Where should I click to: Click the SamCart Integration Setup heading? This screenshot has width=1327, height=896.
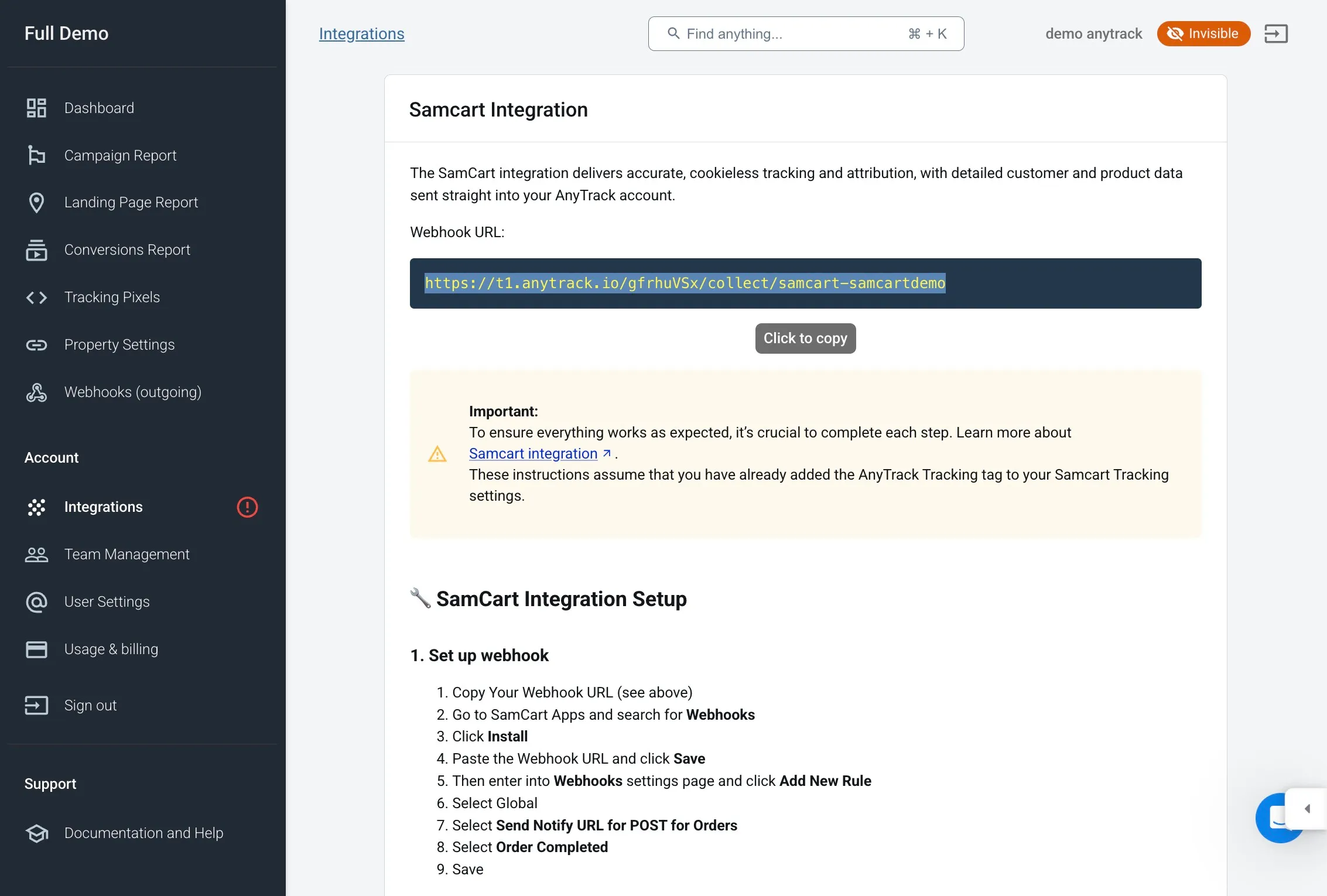click(561, 599)
